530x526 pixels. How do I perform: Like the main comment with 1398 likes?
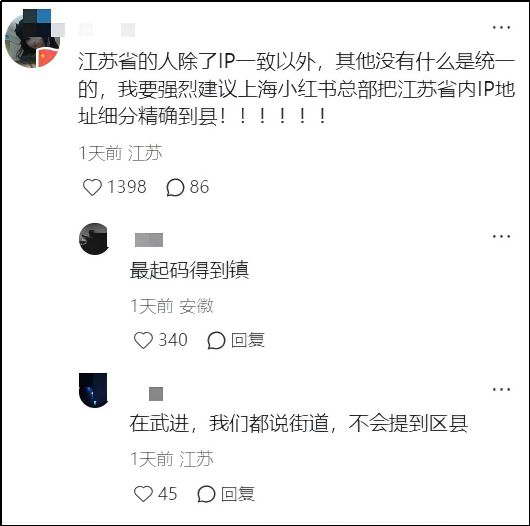coord(92,187)
